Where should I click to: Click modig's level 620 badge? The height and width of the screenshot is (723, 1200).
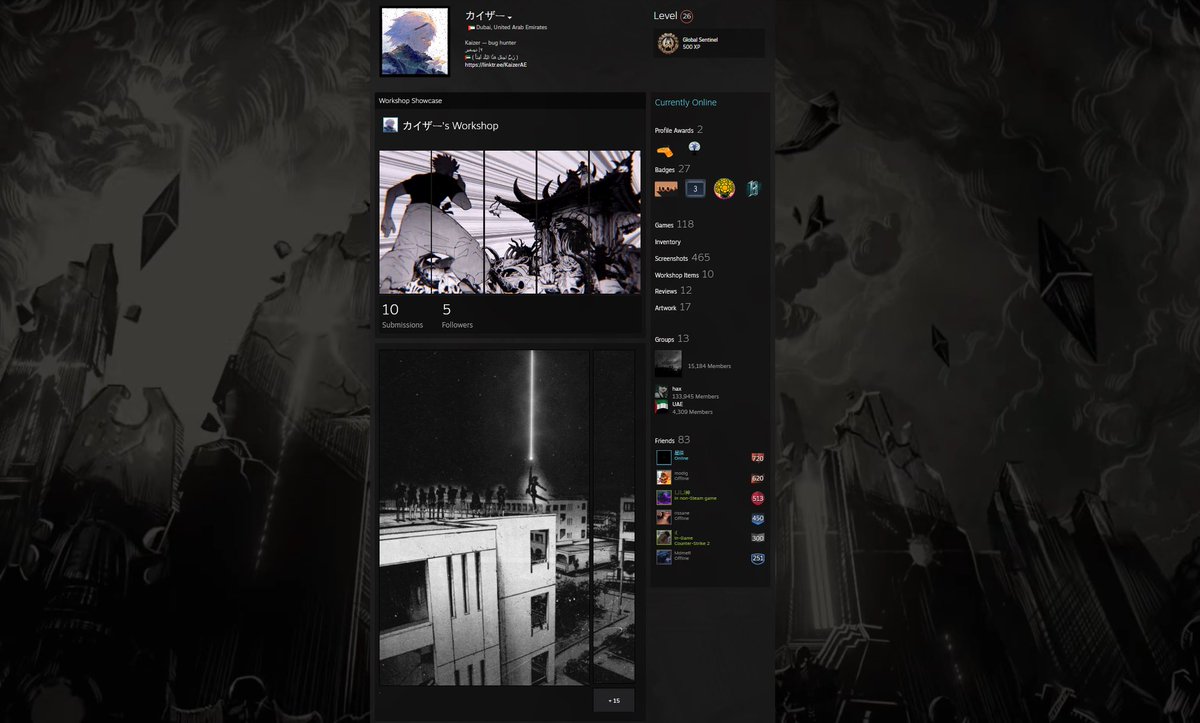point(757,477)
